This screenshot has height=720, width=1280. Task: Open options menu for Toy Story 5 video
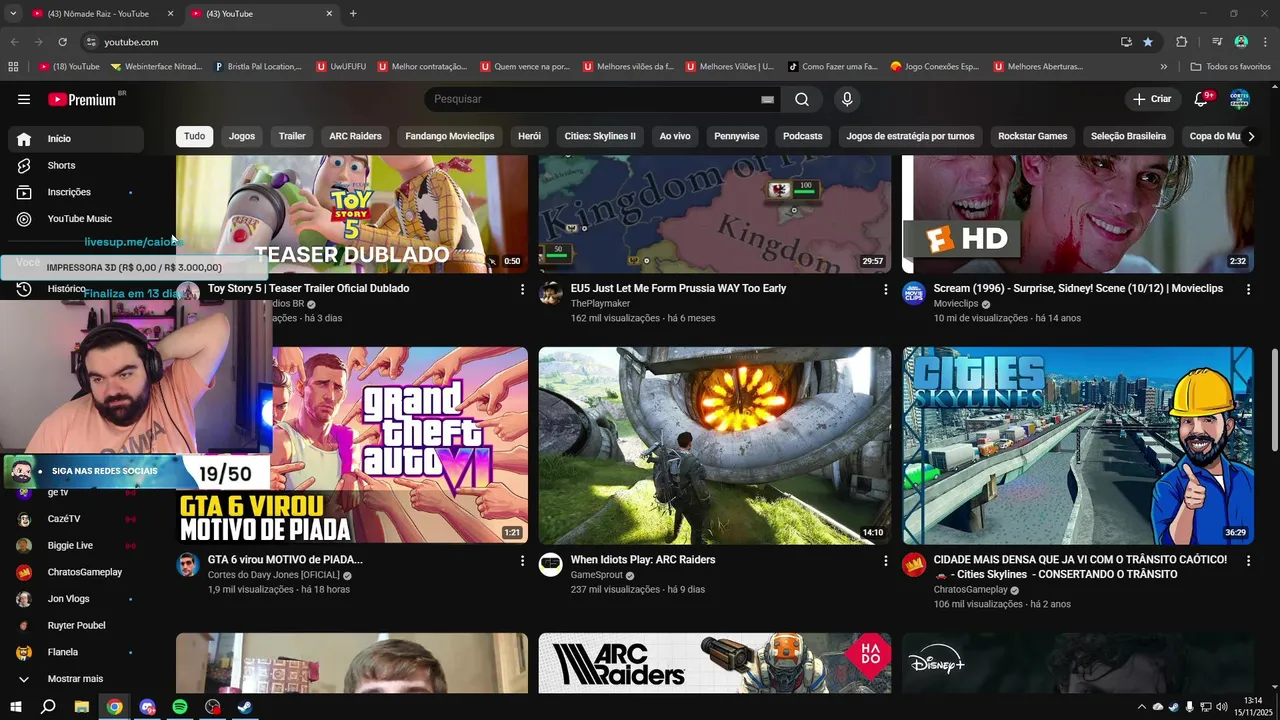(x=522, y=289)
